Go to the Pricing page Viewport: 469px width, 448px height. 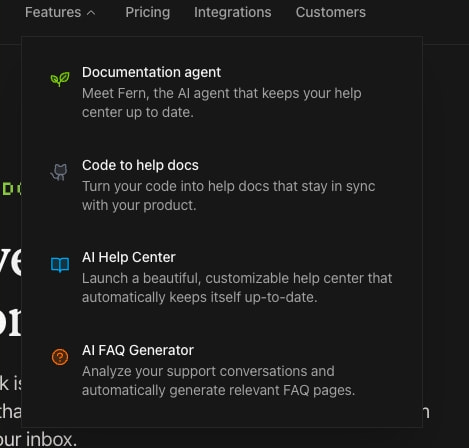click(148, 13)
